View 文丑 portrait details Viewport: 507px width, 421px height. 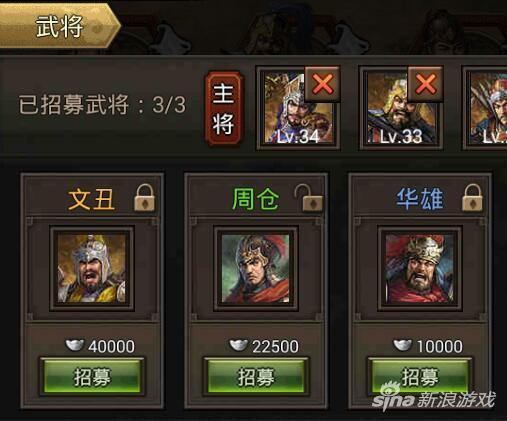[x=92, y=269]
